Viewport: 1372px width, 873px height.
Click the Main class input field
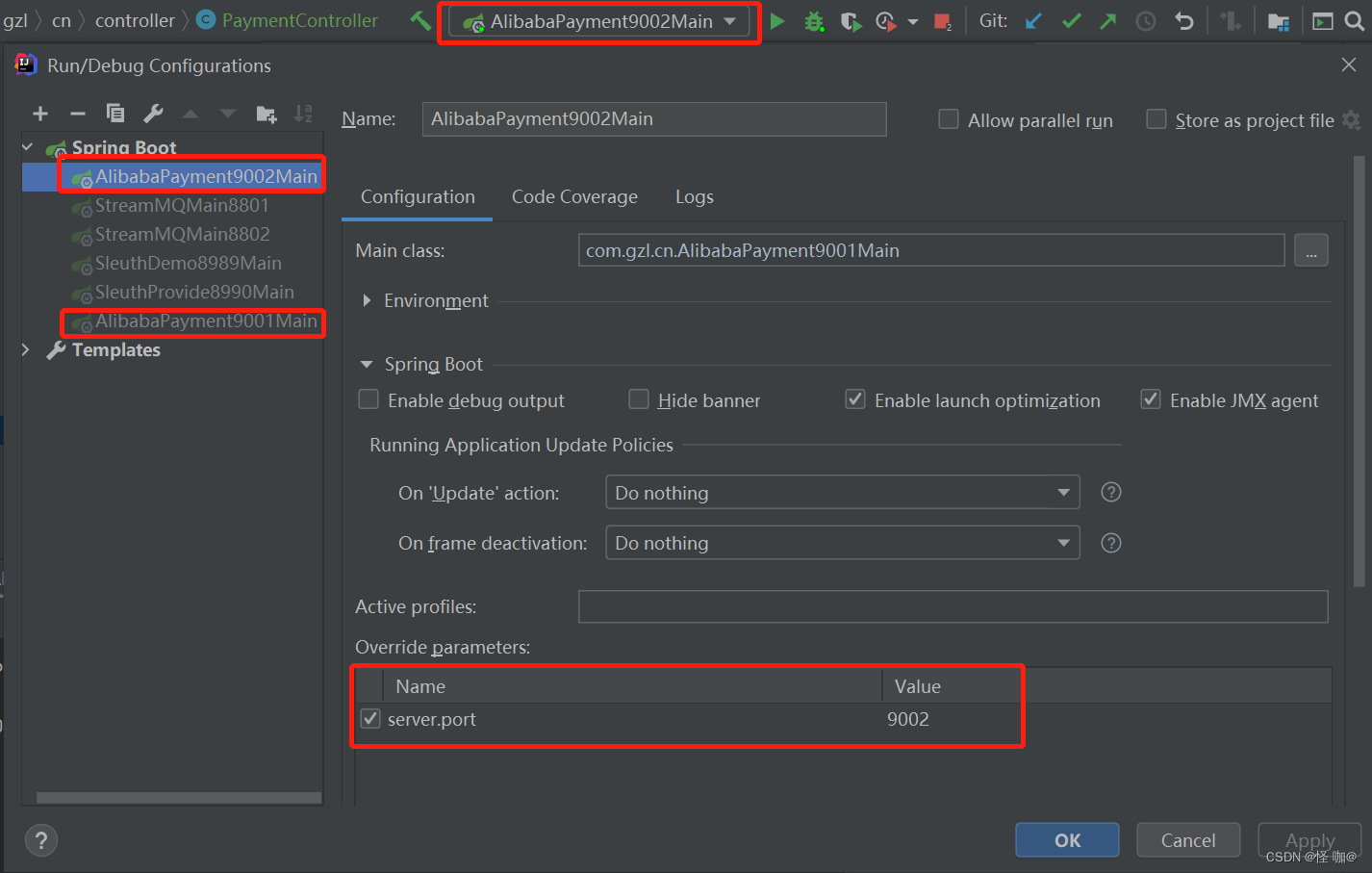(931, 250)
